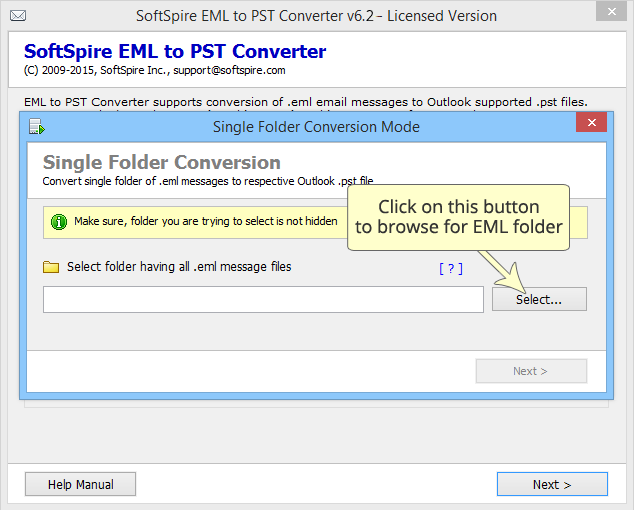Click the Select... browse button

point(539,299)
